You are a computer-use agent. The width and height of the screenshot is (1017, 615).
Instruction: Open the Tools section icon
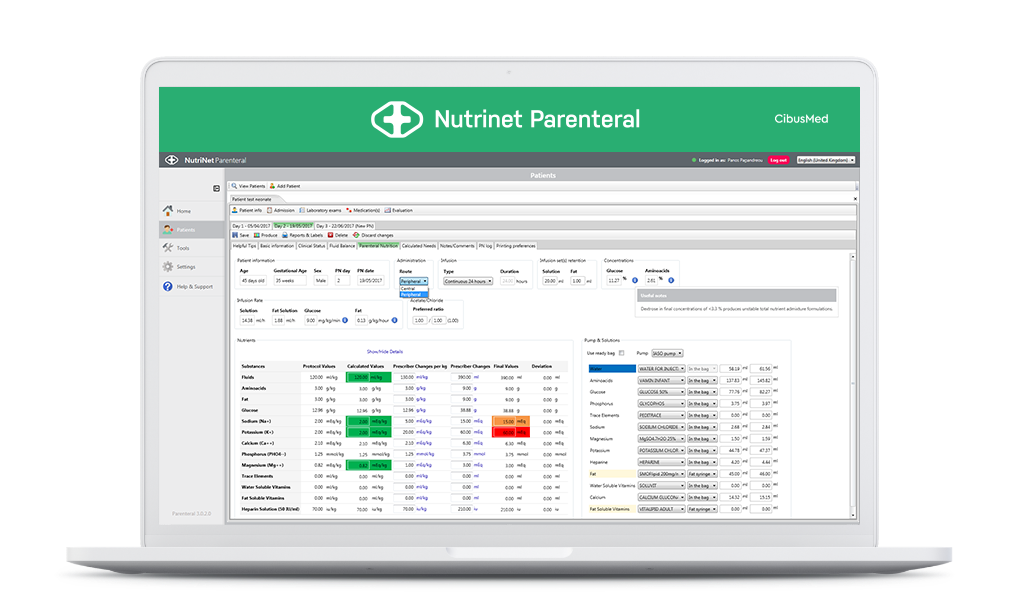tap(168, 248)
